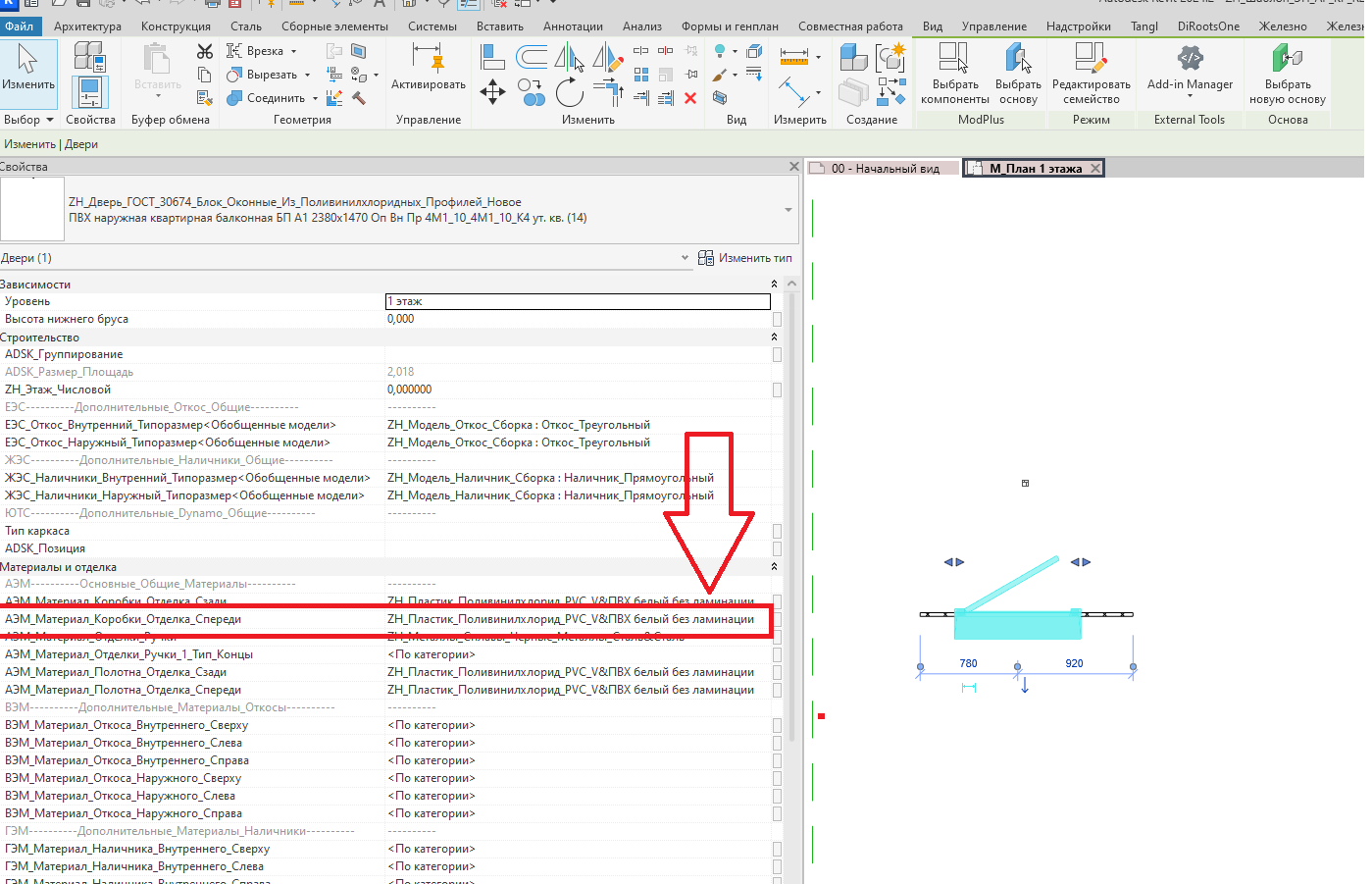Select the Copy tool with two circles
Screen dimensions: 1372x884
532,92
